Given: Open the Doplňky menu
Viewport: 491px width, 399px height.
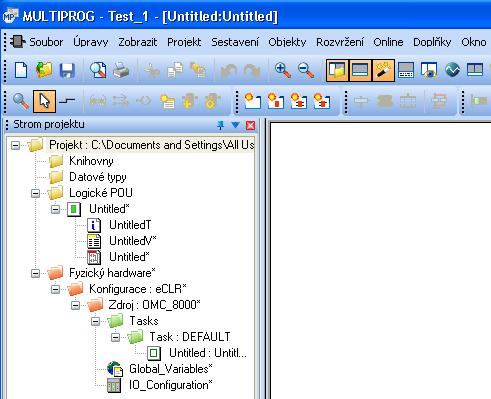Looking at the screenshot, I should [x=432, y=42].
